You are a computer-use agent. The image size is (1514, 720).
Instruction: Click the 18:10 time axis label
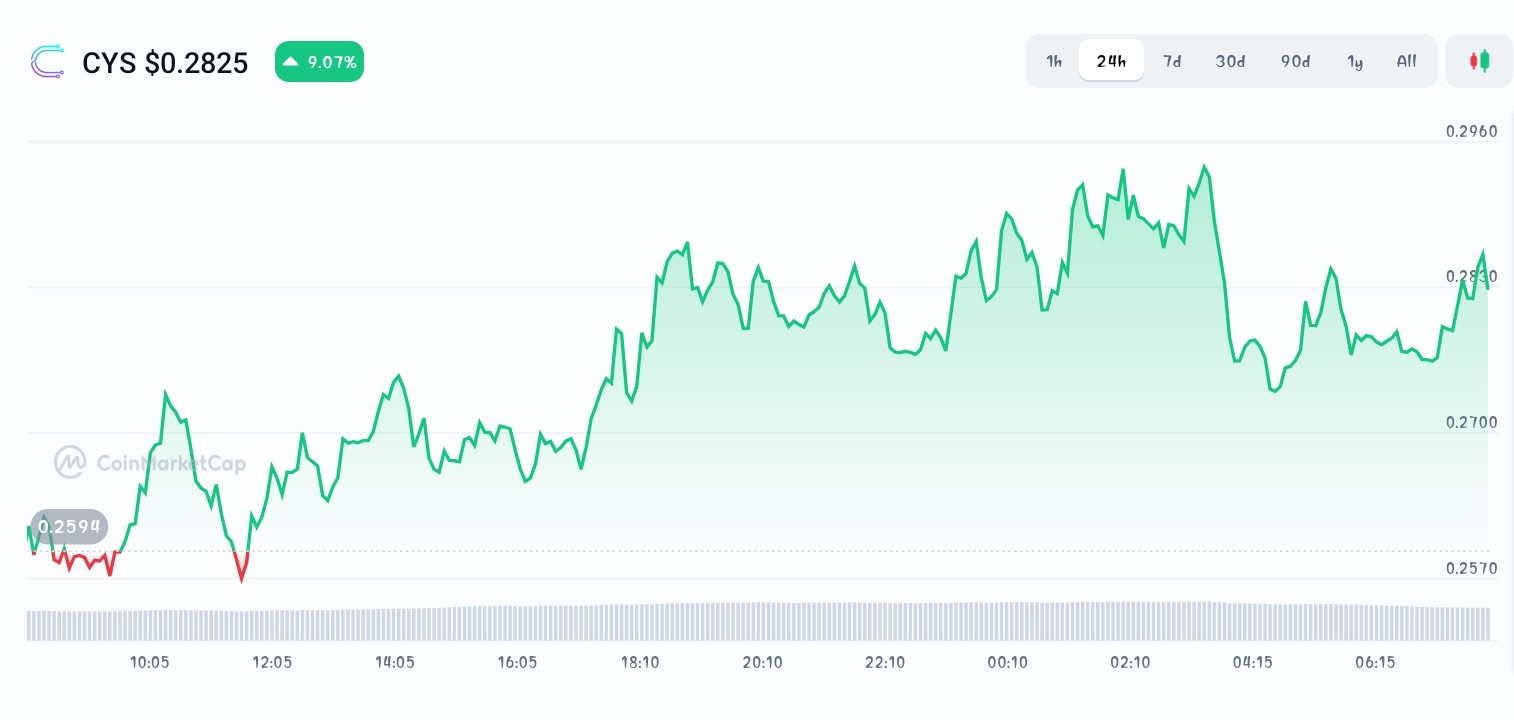click(640, 662)
